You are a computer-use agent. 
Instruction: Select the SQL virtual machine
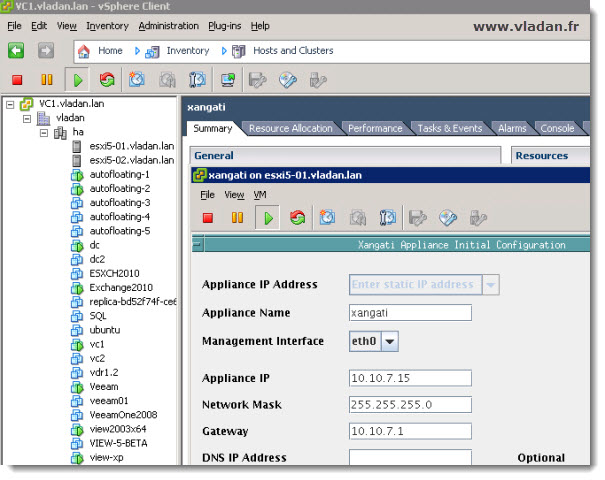click(98, 316)
